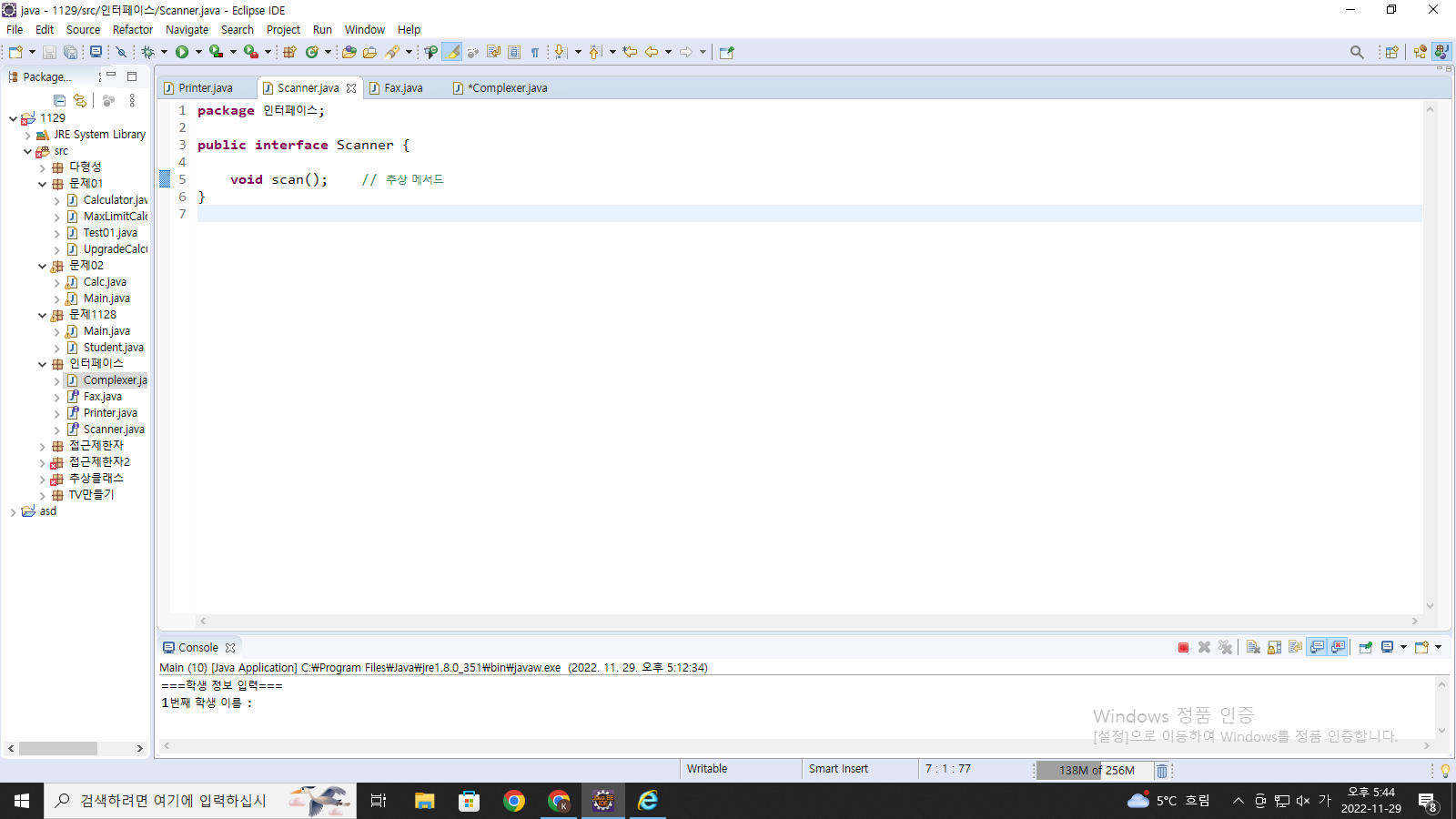Click the Clear Console icon

pyautogui.click(x=1253, y=647)
